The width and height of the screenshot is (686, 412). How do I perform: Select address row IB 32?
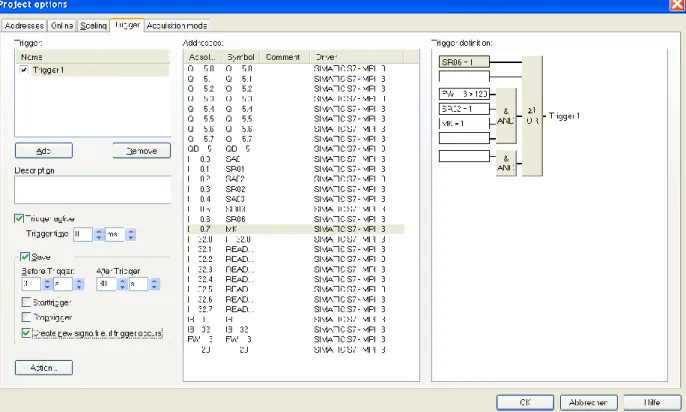294,330
